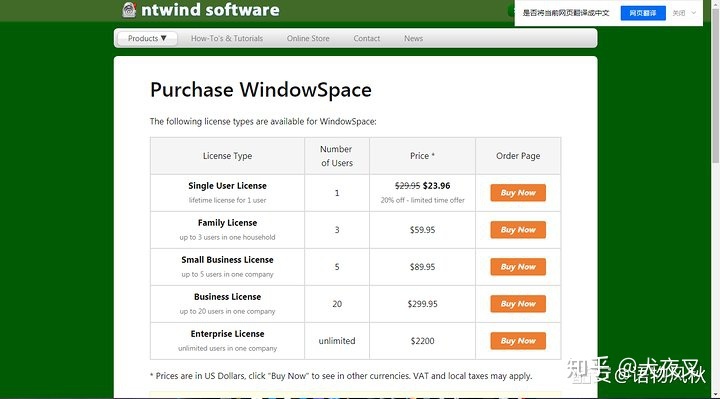Select the 'Single User License' text
Viewport: 720px width, 399px height.
tap(227, 185)
